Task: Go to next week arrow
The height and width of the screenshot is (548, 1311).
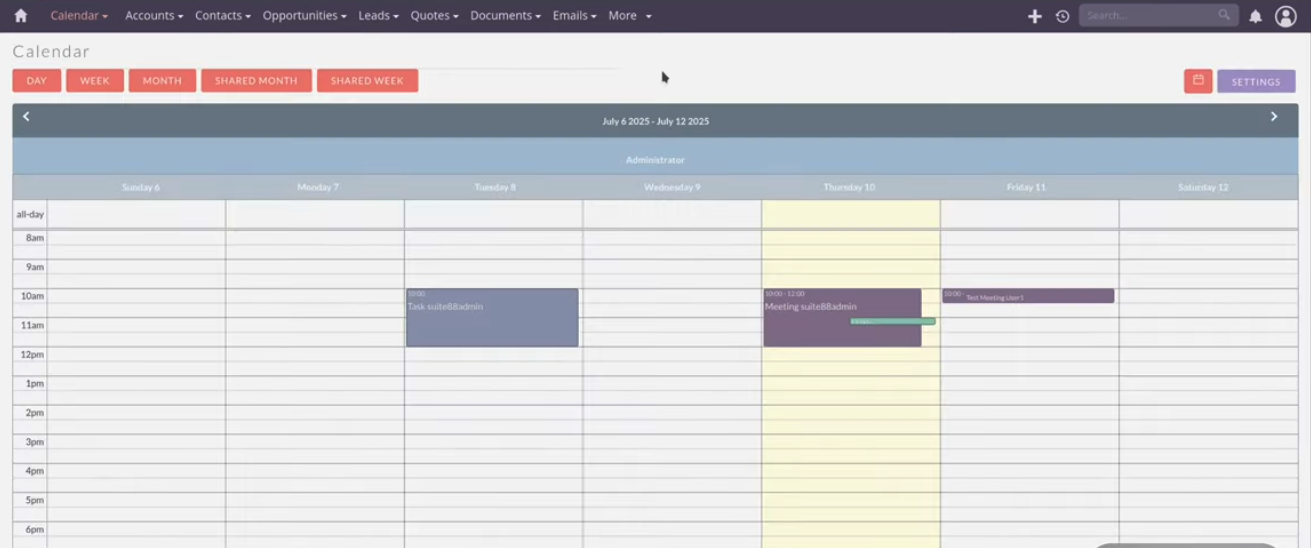Action: tap(1274, 117)
